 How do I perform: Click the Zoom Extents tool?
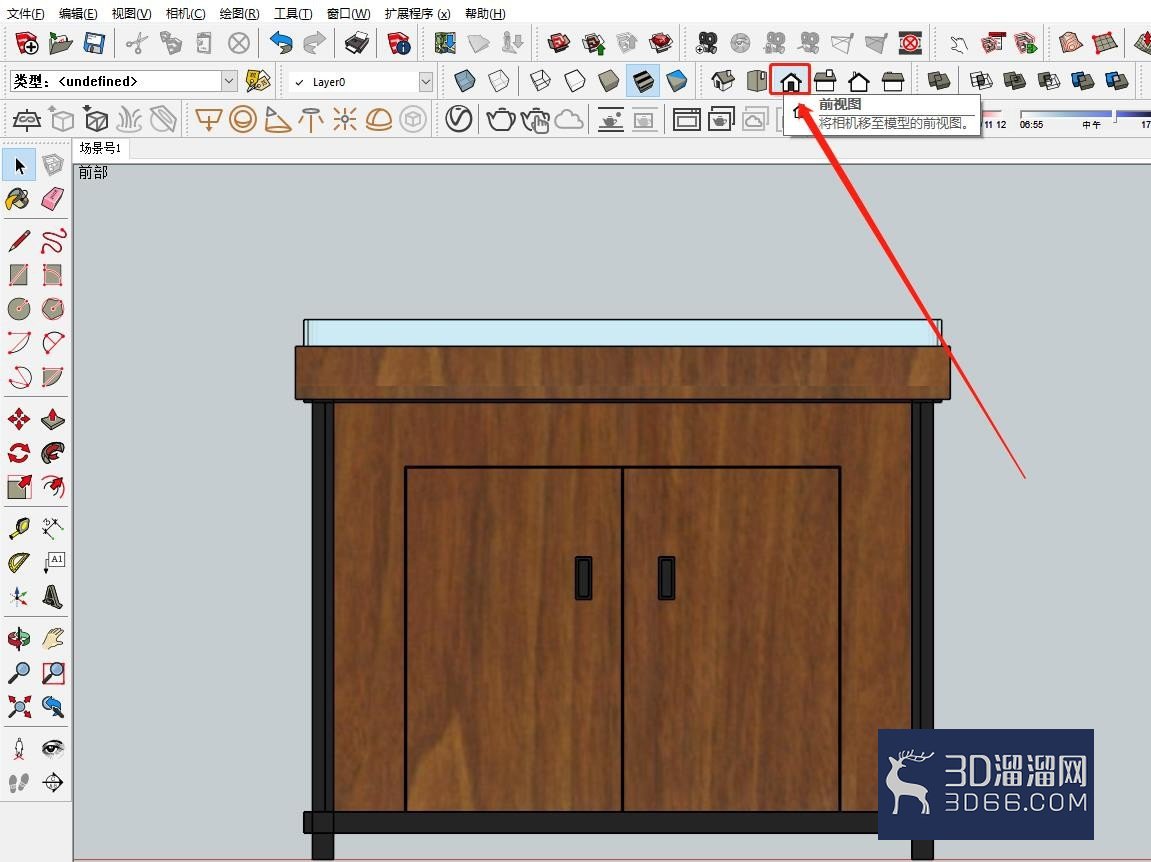point(19,706)
